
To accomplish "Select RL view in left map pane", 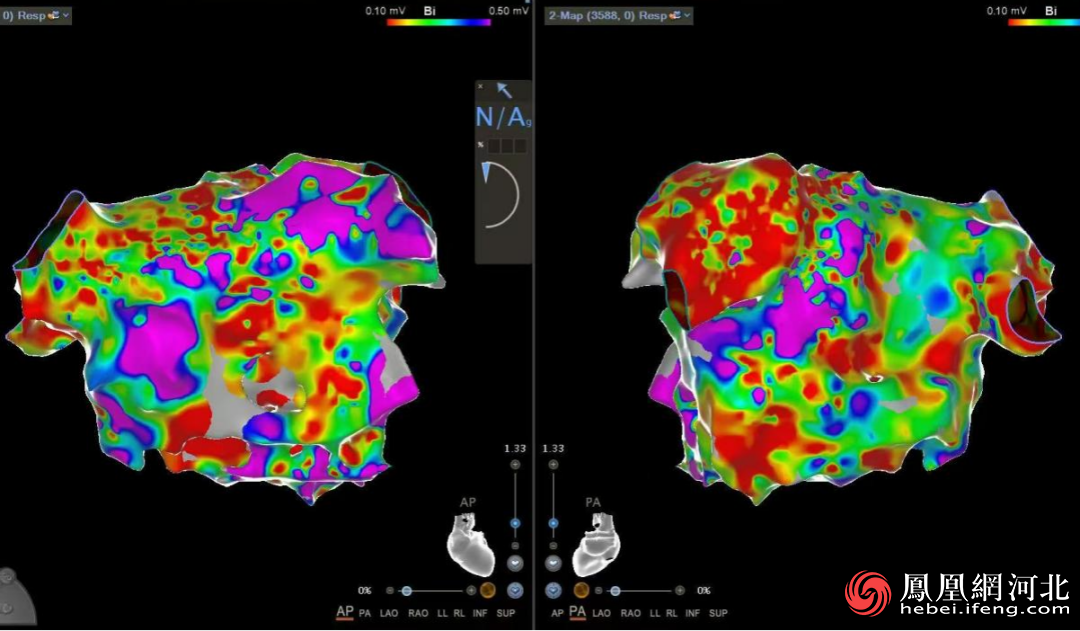I will pos(459,613).
